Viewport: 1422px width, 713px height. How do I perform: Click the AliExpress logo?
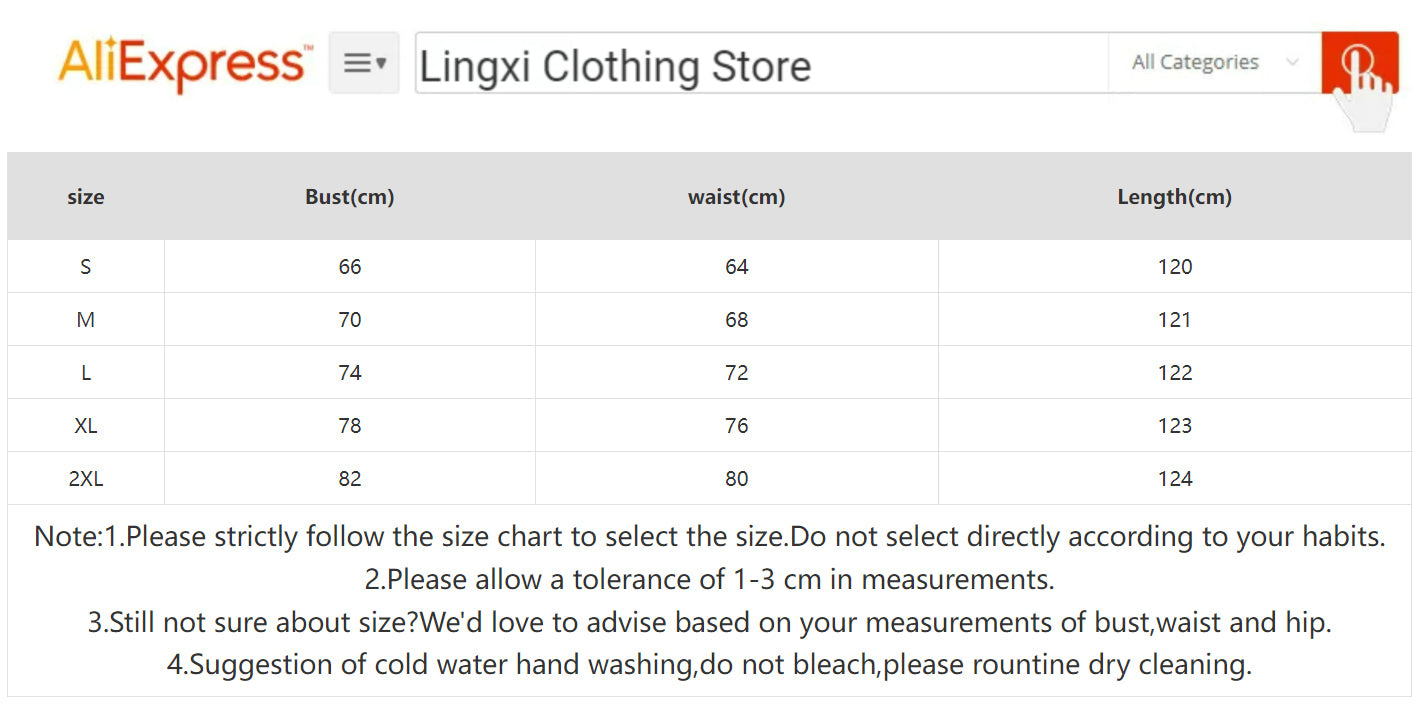pyautogui.click(x=184, y=63)
